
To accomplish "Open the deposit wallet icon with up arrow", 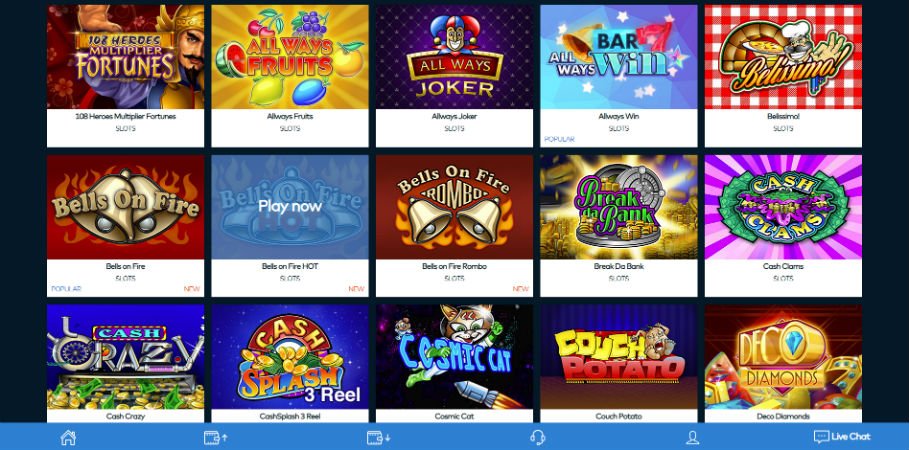I will (215, 437).
